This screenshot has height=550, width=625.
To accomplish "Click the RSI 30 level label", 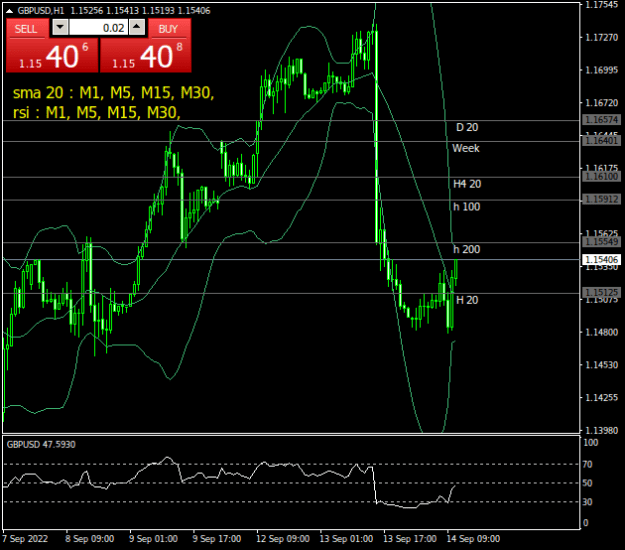I will pos(588,502).
